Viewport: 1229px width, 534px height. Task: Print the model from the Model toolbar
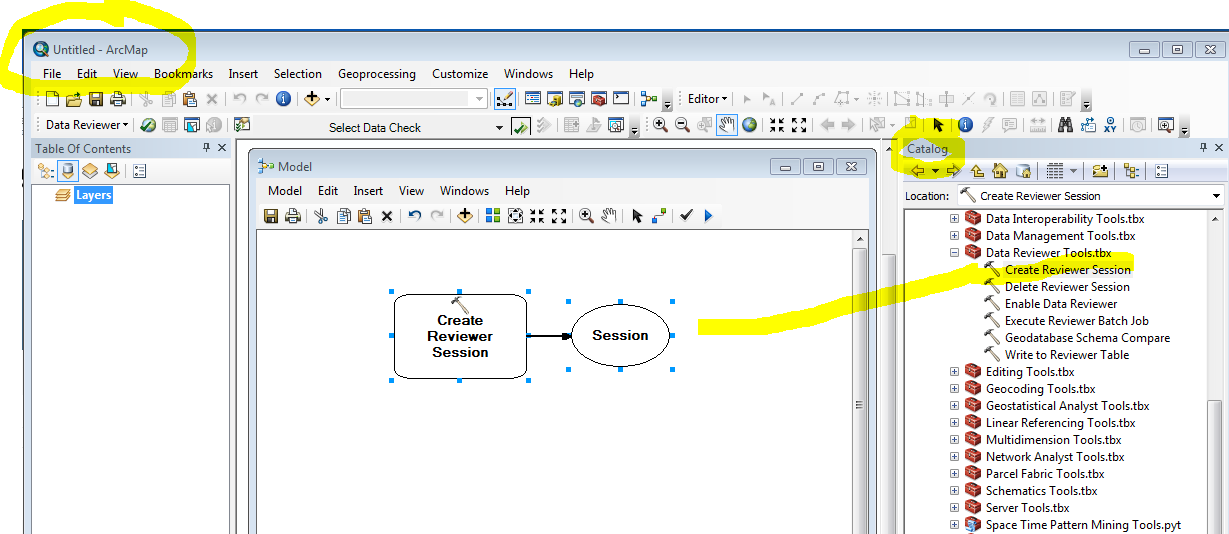click(293, 215)
